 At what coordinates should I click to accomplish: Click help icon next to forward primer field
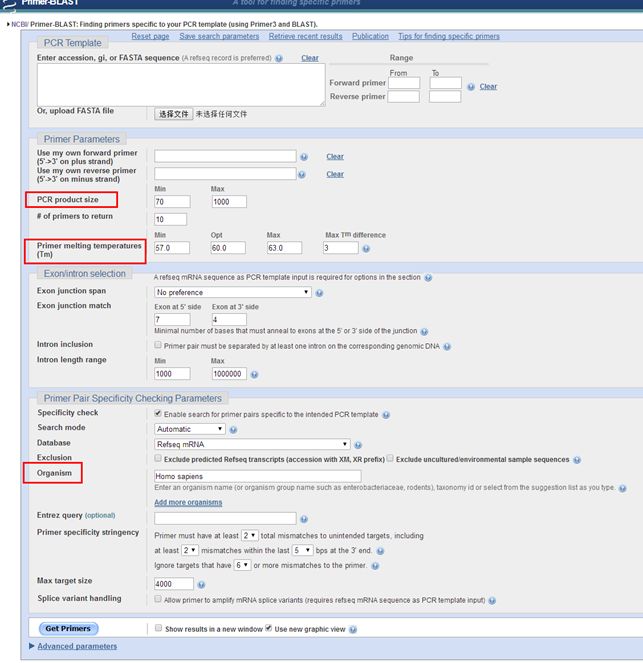(304, 157)
